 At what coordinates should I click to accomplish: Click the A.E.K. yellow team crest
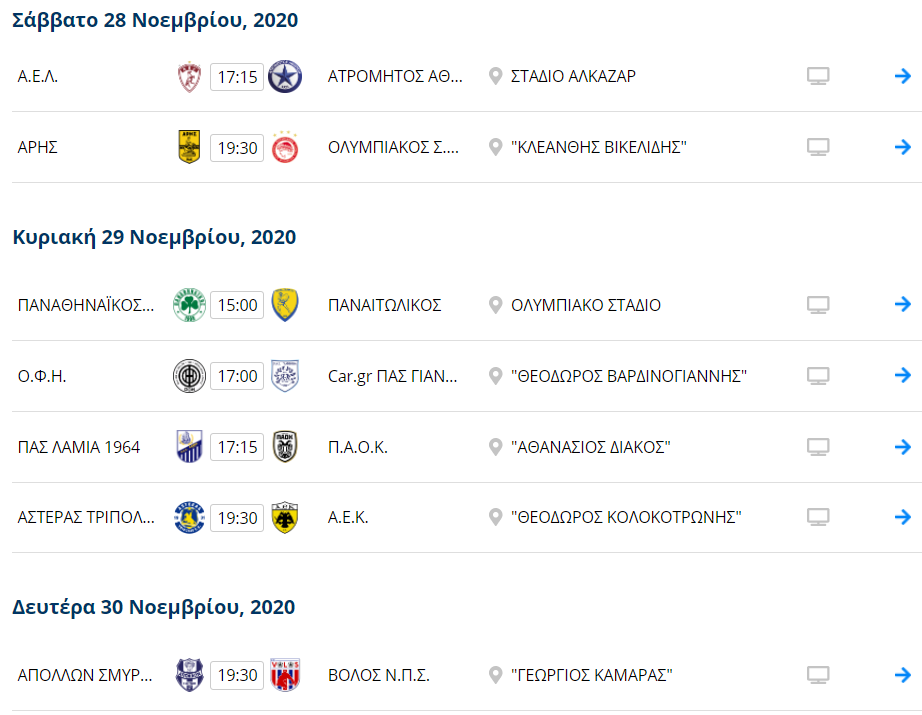tap(285, 518)
